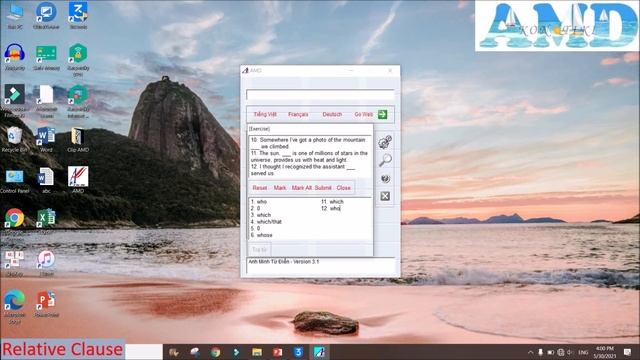The height and width of the screenshot is (360, 640).
Task: Click the Mark All button
Action: coord(302,188)
